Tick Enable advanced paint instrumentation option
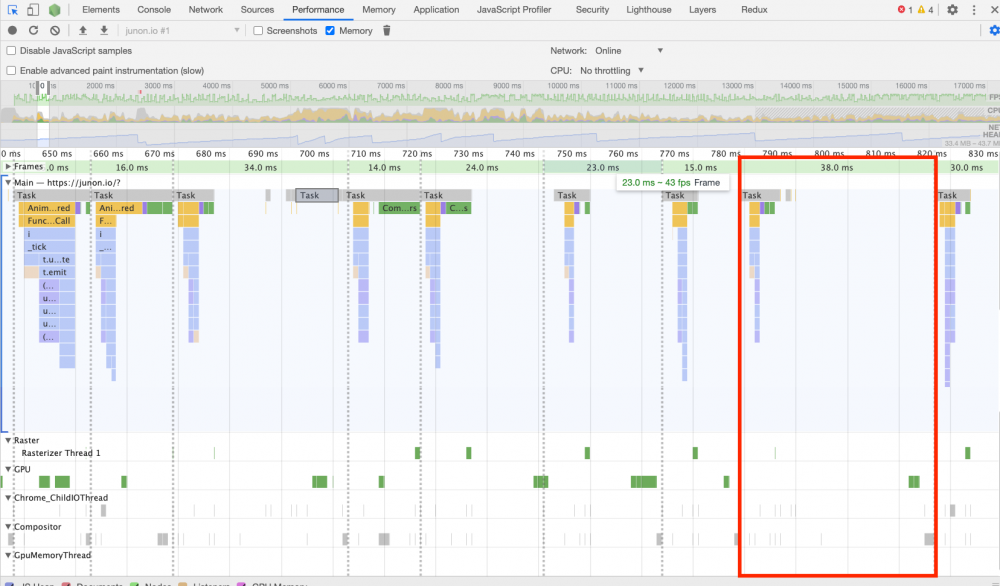 pos(11,71)
